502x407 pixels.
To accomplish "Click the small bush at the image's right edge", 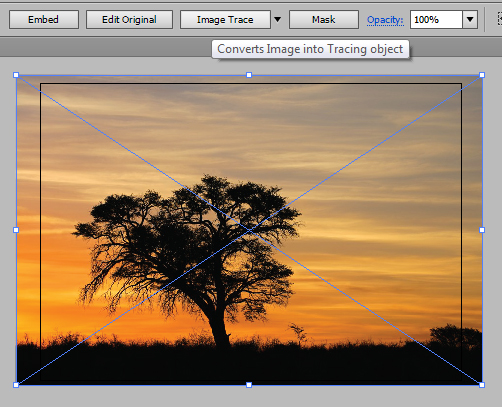I will click(456, 336).
